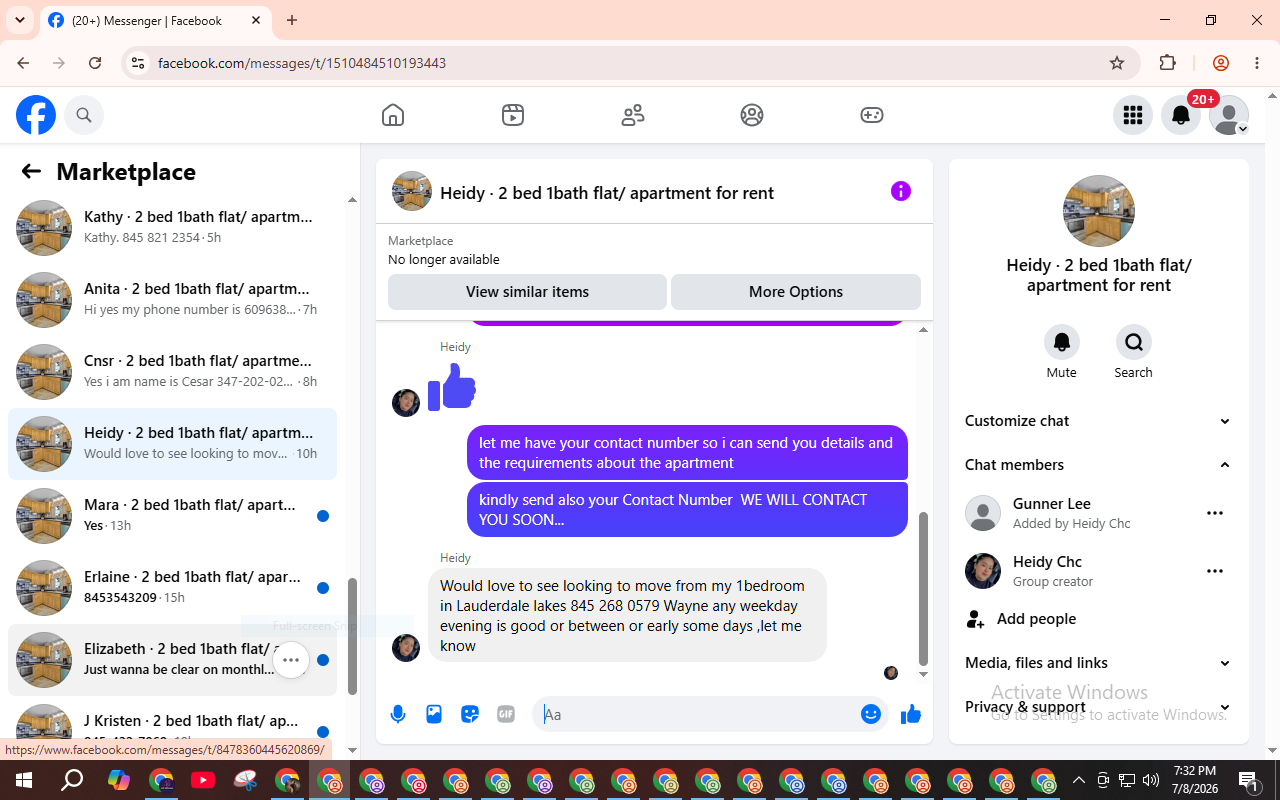Click the Aa message input field

697,714
